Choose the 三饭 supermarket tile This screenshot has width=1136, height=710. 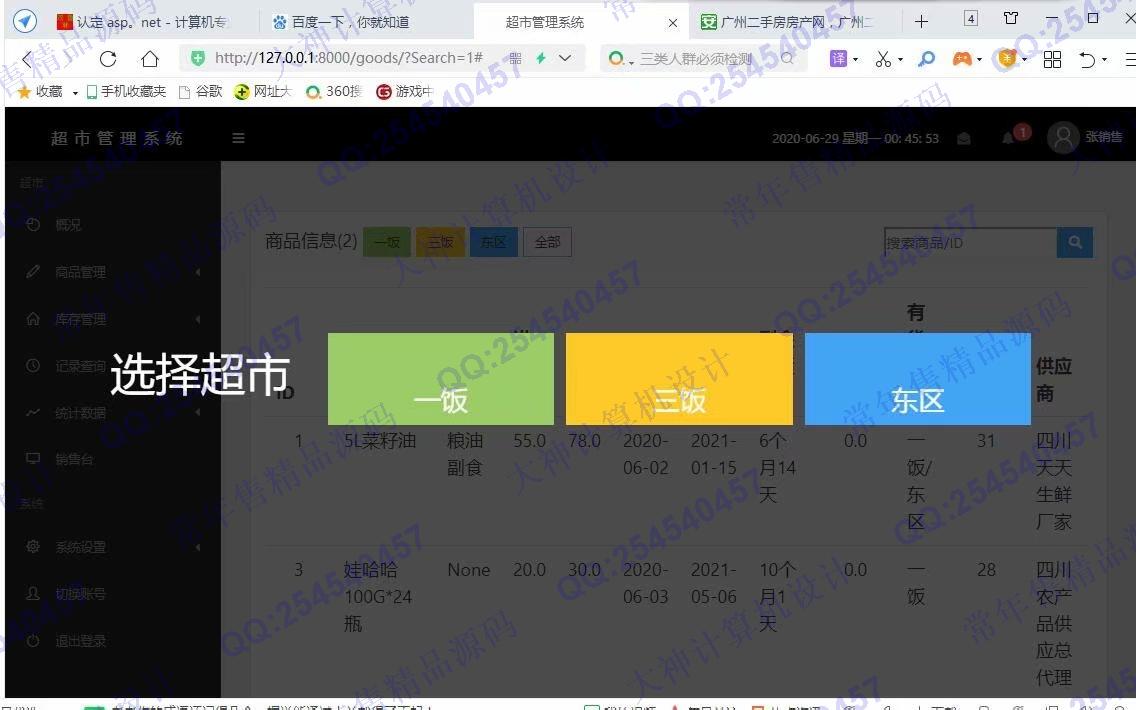coord(679,379)
